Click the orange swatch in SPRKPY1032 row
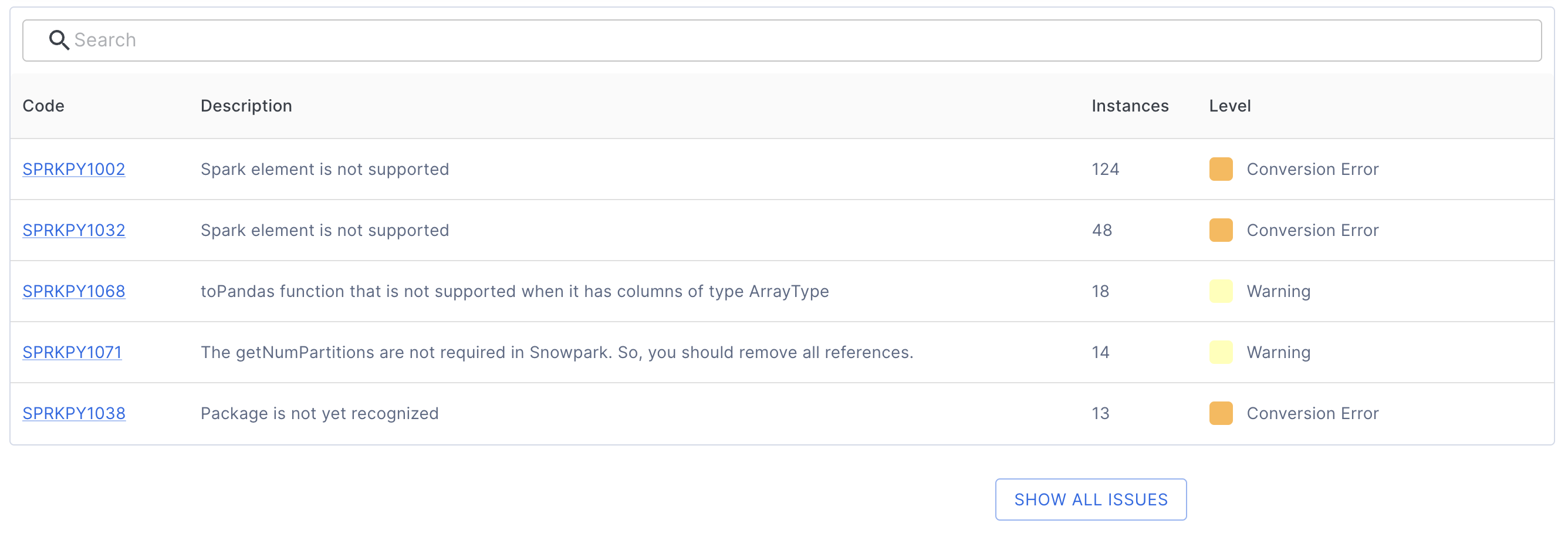Screen dimensions: 1568x540 [1221, 230]
